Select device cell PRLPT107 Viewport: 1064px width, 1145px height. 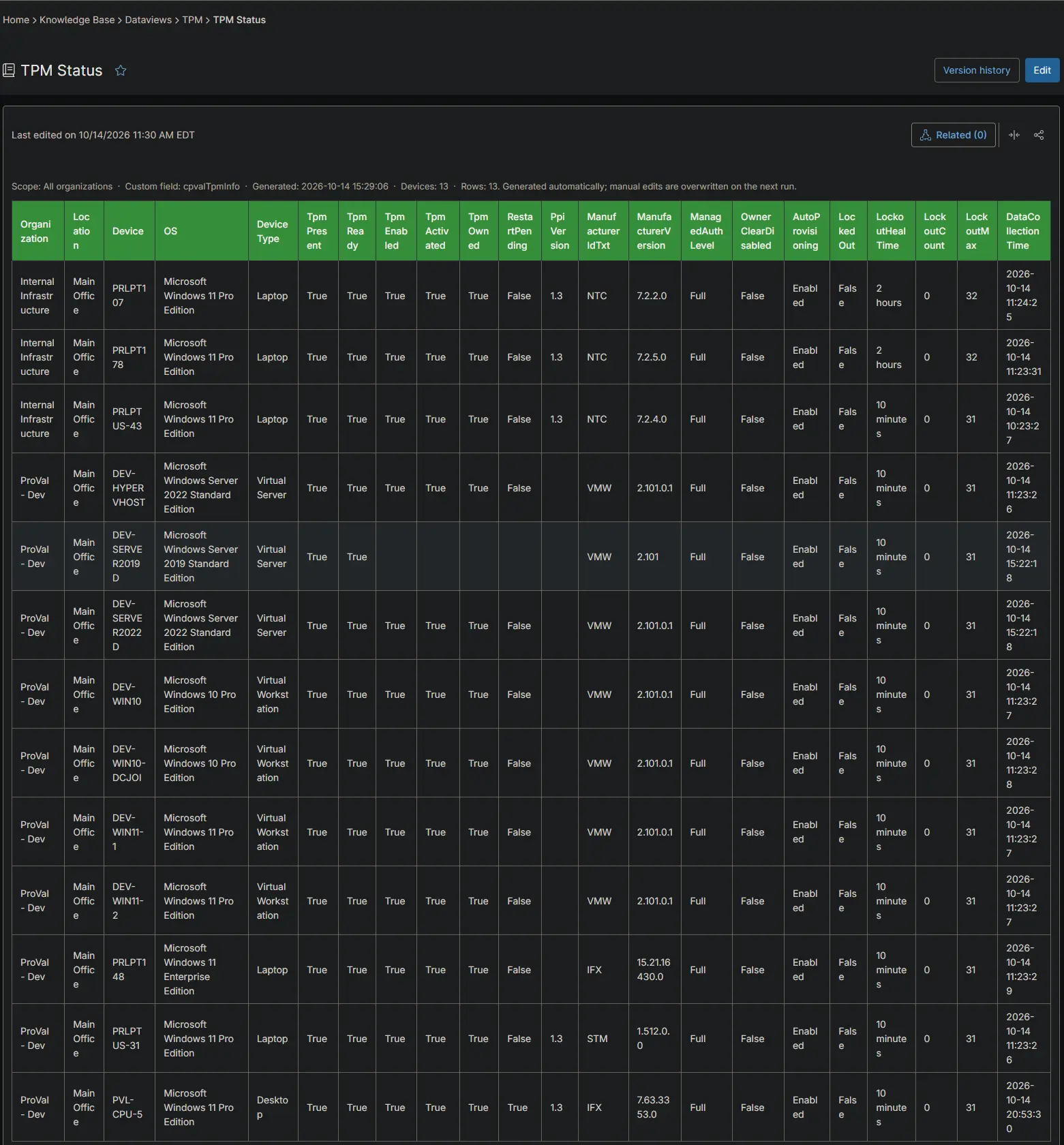(130, 296)
